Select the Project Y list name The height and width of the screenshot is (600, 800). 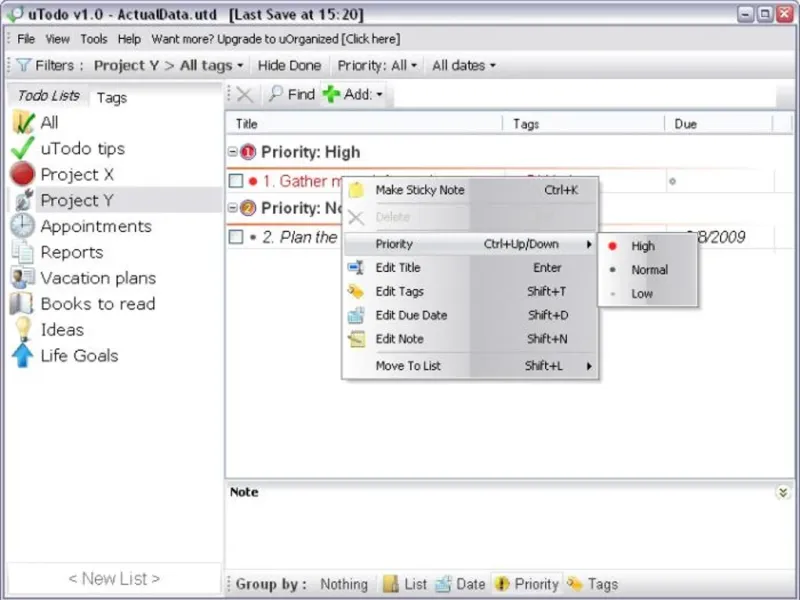77,201
